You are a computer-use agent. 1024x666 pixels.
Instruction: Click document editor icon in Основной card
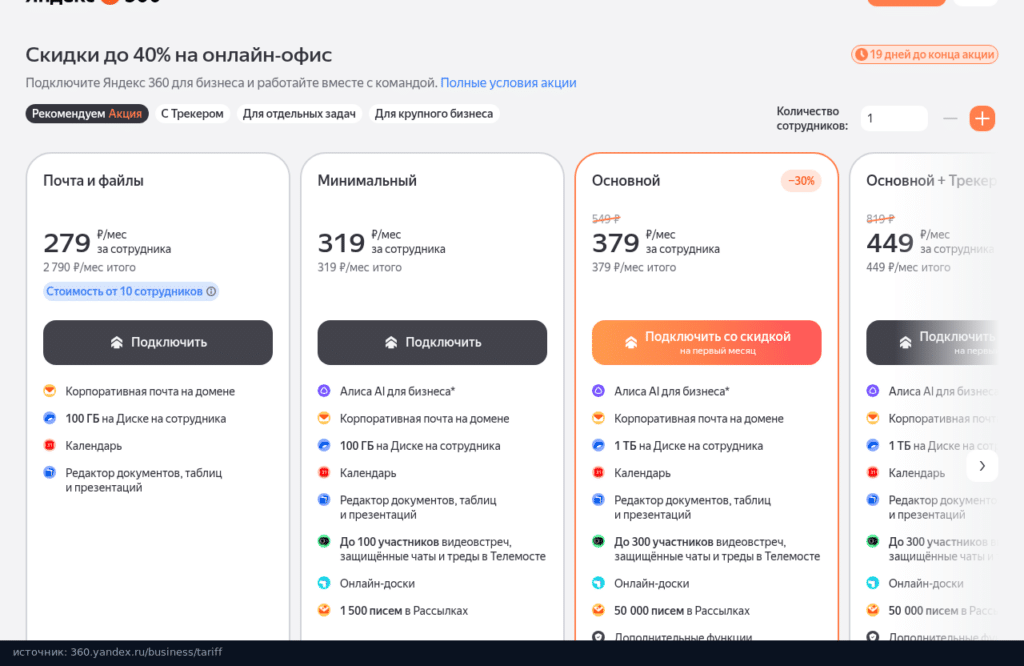coord(598,500)
